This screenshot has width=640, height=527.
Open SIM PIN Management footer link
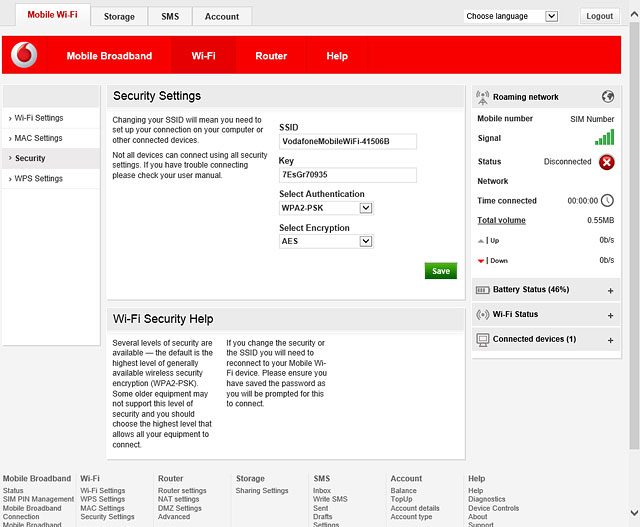38,499
